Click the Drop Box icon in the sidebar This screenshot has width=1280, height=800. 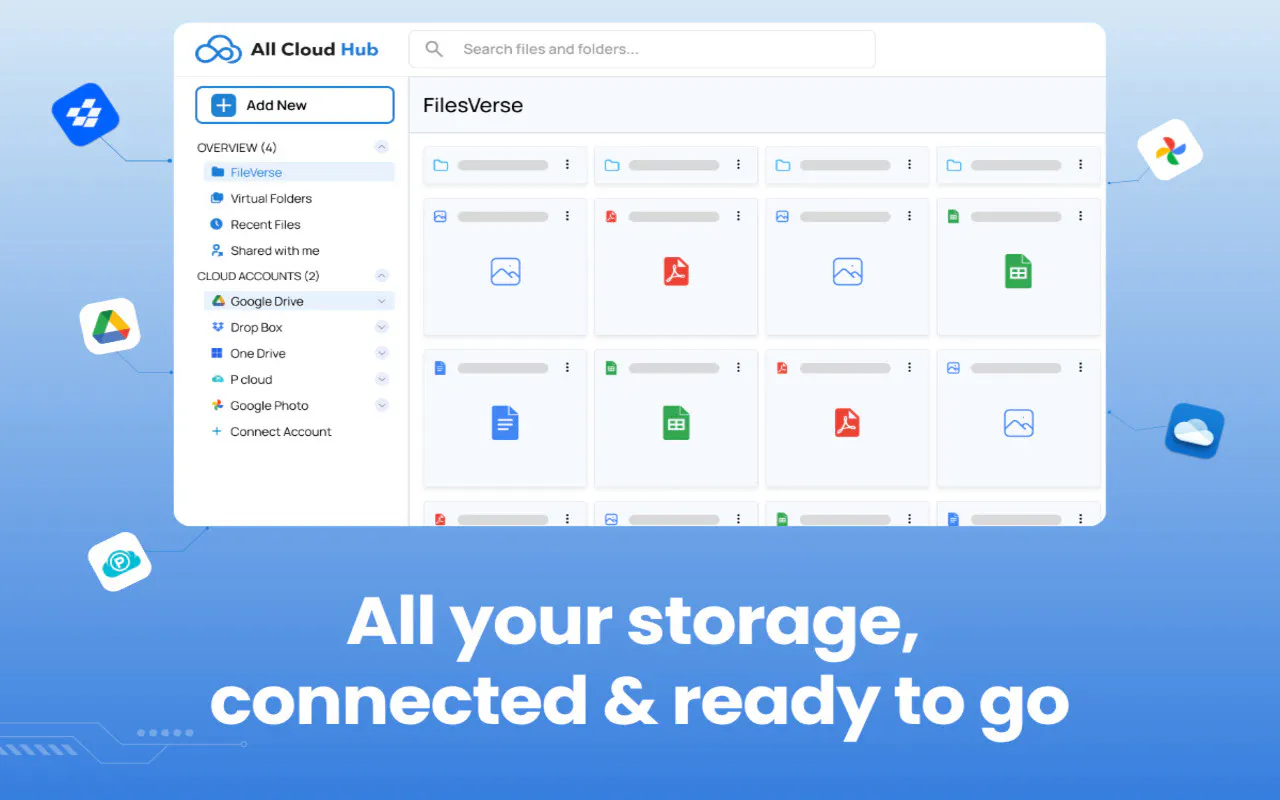(x=217, y=327)
